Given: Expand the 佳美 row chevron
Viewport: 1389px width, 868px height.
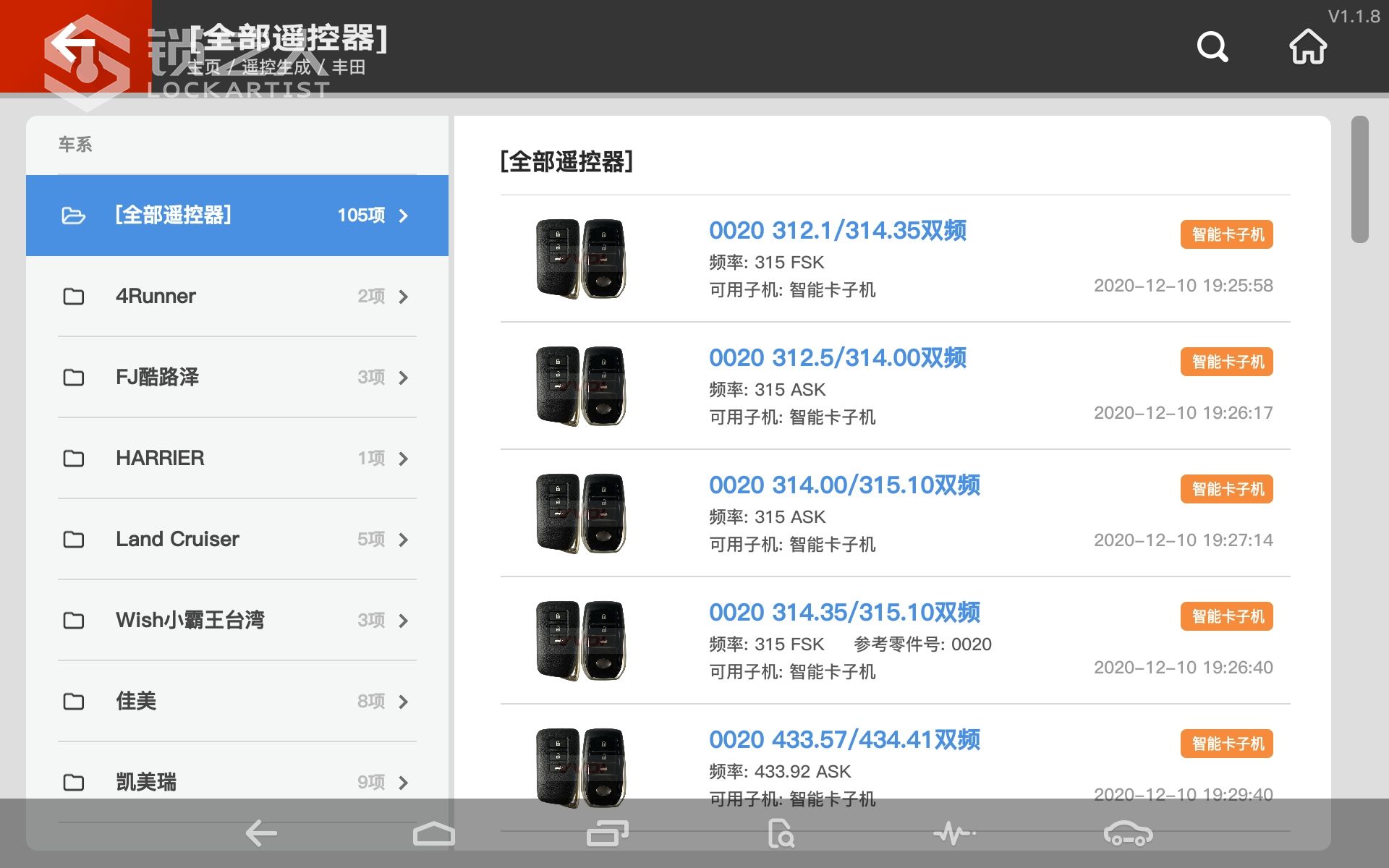Looking at the screenshot, I should 404,702.
